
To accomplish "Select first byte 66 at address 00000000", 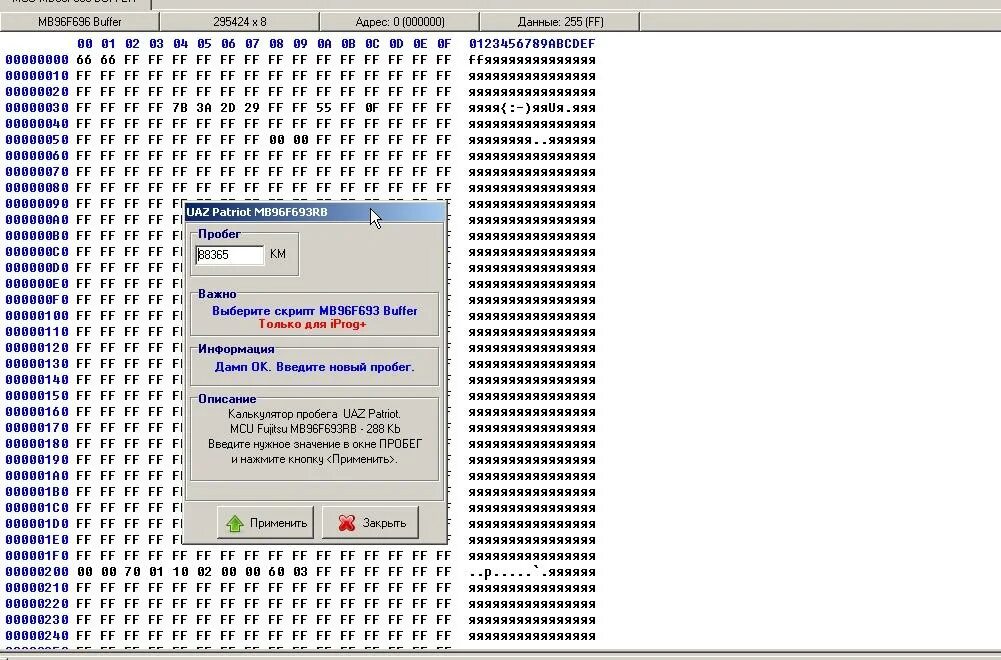I will click(x=84, y=60).
